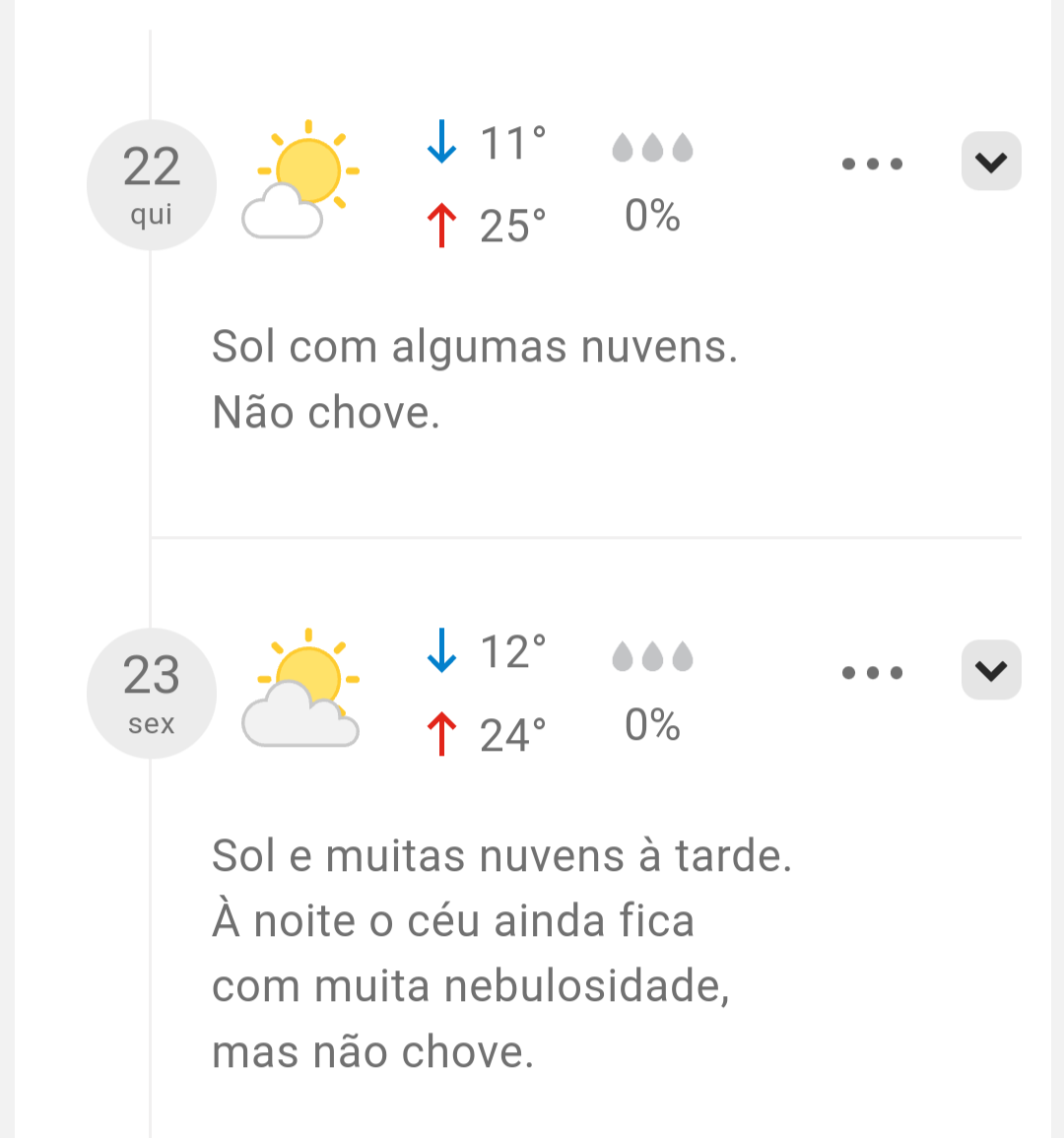Viewport: 1064px width, 1138px height.
Task: Click the "Sol e muitas nuvens à tarde" text
Action: [x=501, y=855]
